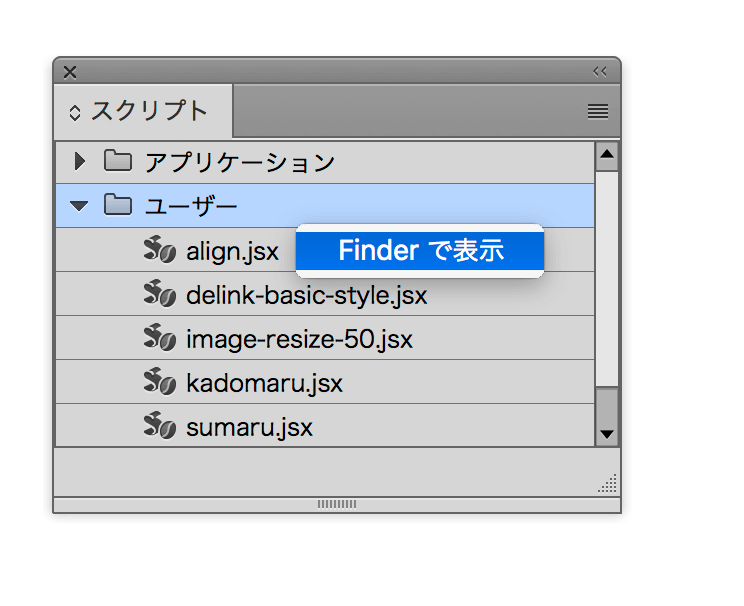The image size is (744, 606).
Task: Cycle the panel view with the スクリプト tab arrows
Action: pos(74,112)
